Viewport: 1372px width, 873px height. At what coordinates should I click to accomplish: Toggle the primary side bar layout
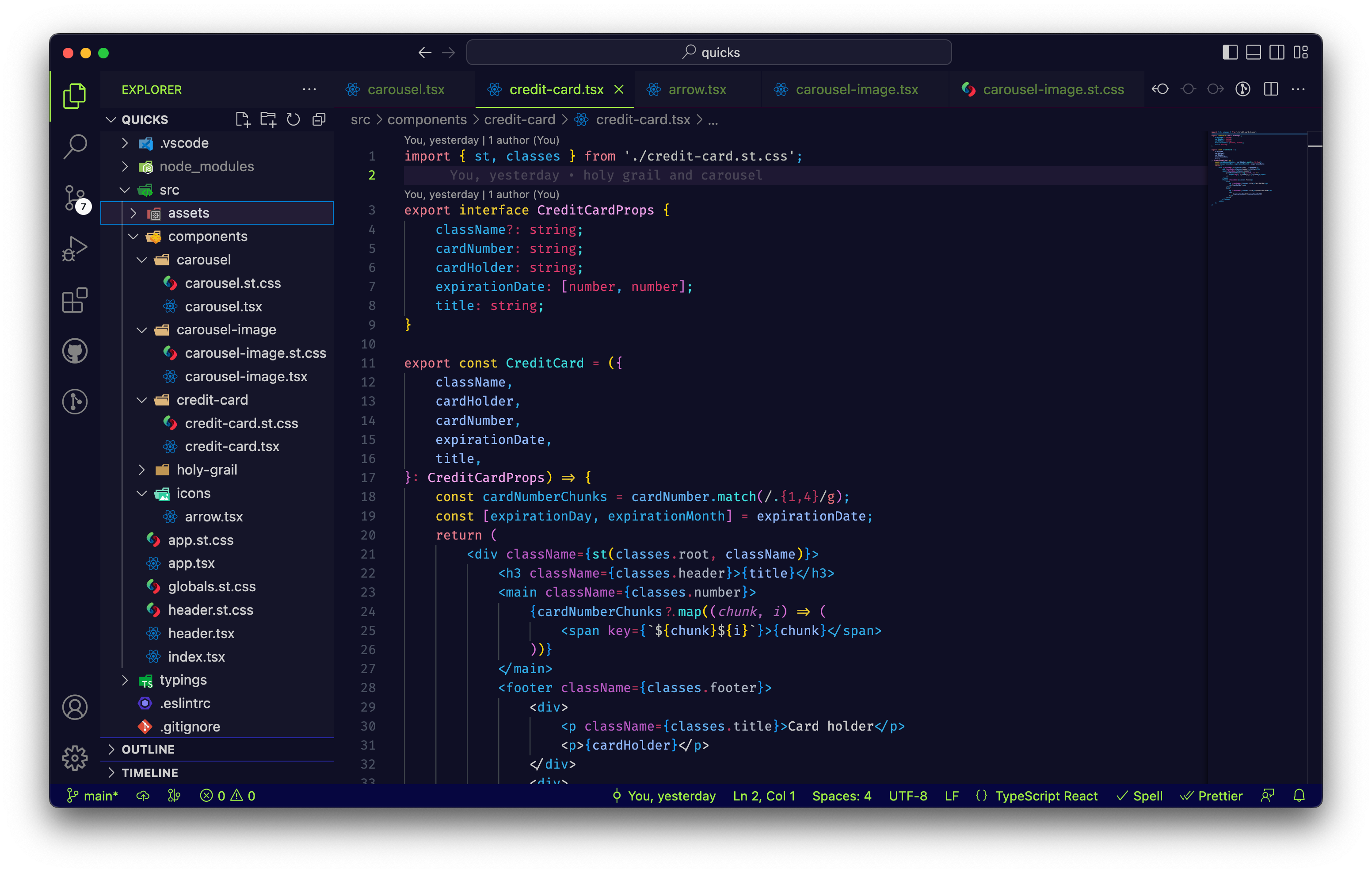tap(1230, 53)
